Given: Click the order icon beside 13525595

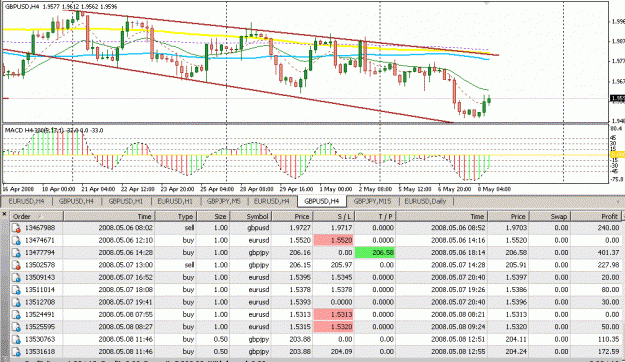Looking at the screenshot, I should [x=16, y=327].
